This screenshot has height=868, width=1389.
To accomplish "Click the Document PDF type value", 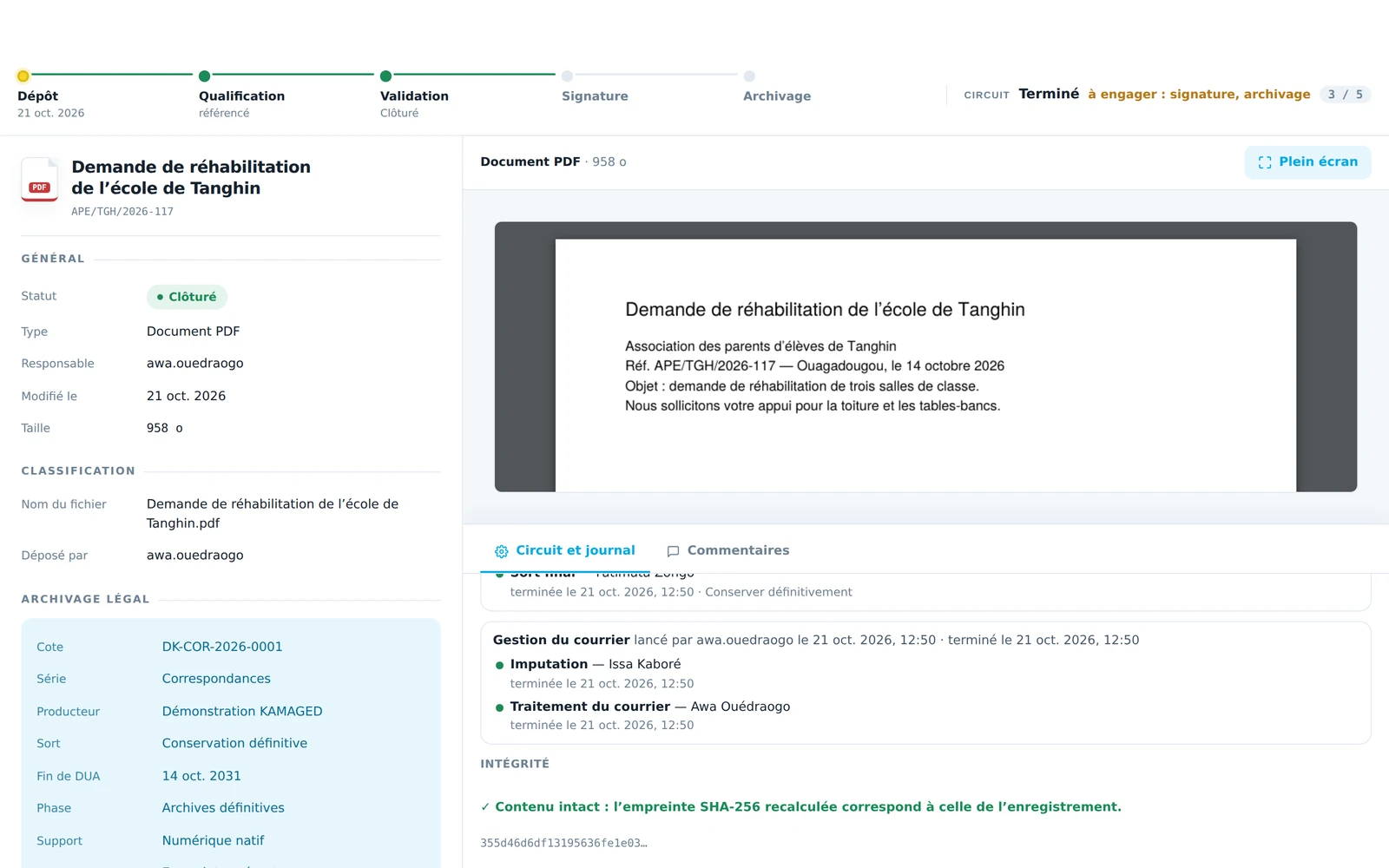I will coord(193,332).
